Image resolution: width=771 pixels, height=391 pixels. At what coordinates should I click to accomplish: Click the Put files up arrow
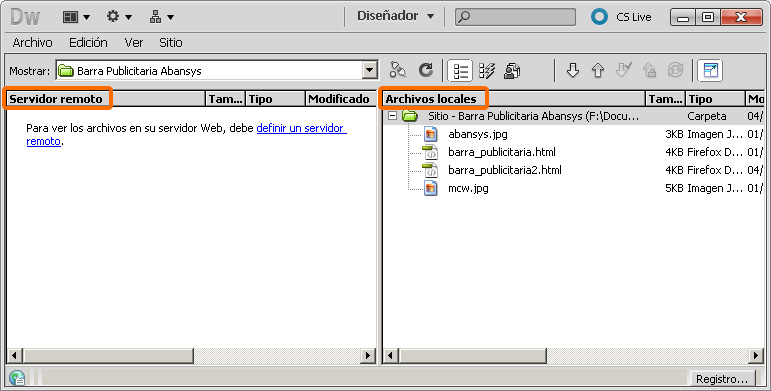tap(598, 70)
